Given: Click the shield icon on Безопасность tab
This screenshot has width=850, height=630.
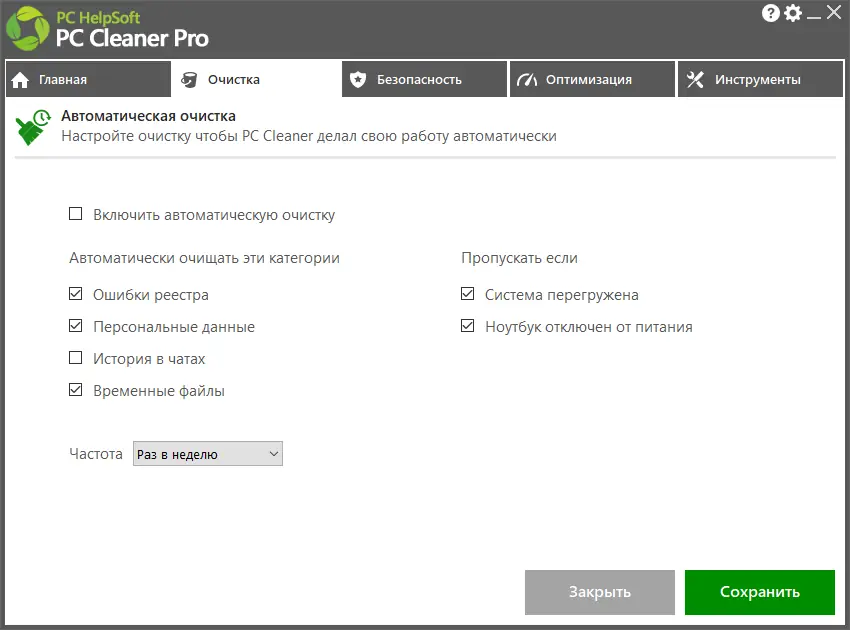Looking at the screenshot, I should click(x=358, y=80).
